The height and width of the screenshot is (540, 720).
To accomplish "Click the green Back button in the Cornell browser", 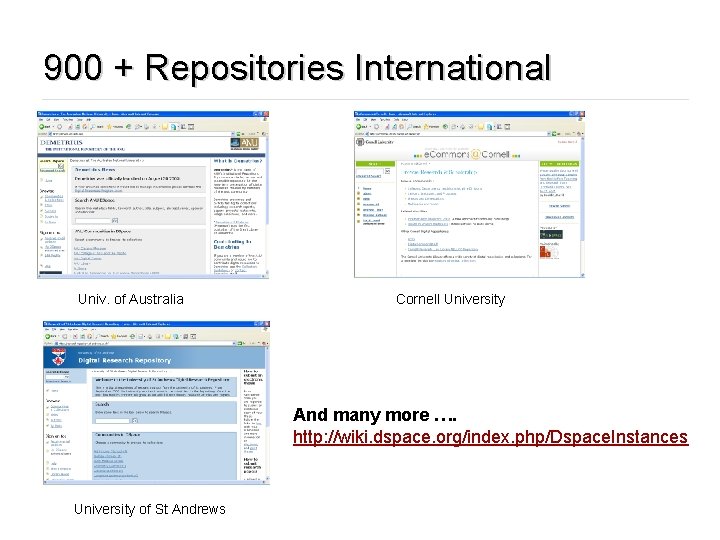I will (x=362, y=126).
